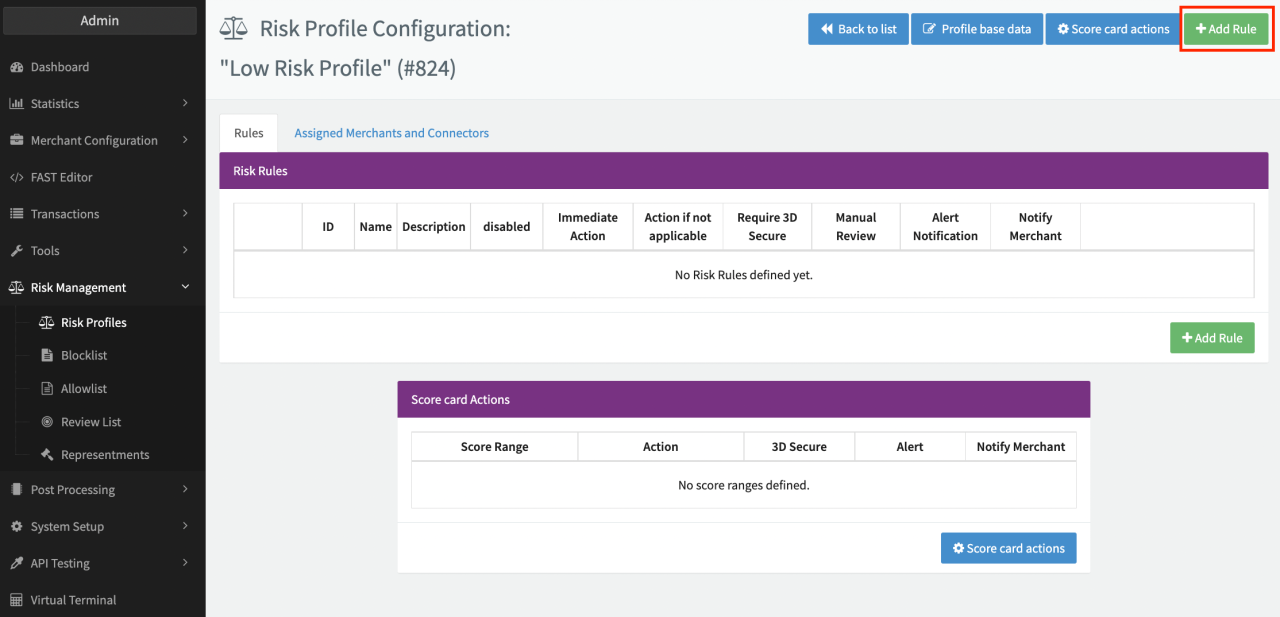The height and width of the screenshot is (617, 1280).
Task: Collapse the Risk Management section chevron
Action: 185,287
